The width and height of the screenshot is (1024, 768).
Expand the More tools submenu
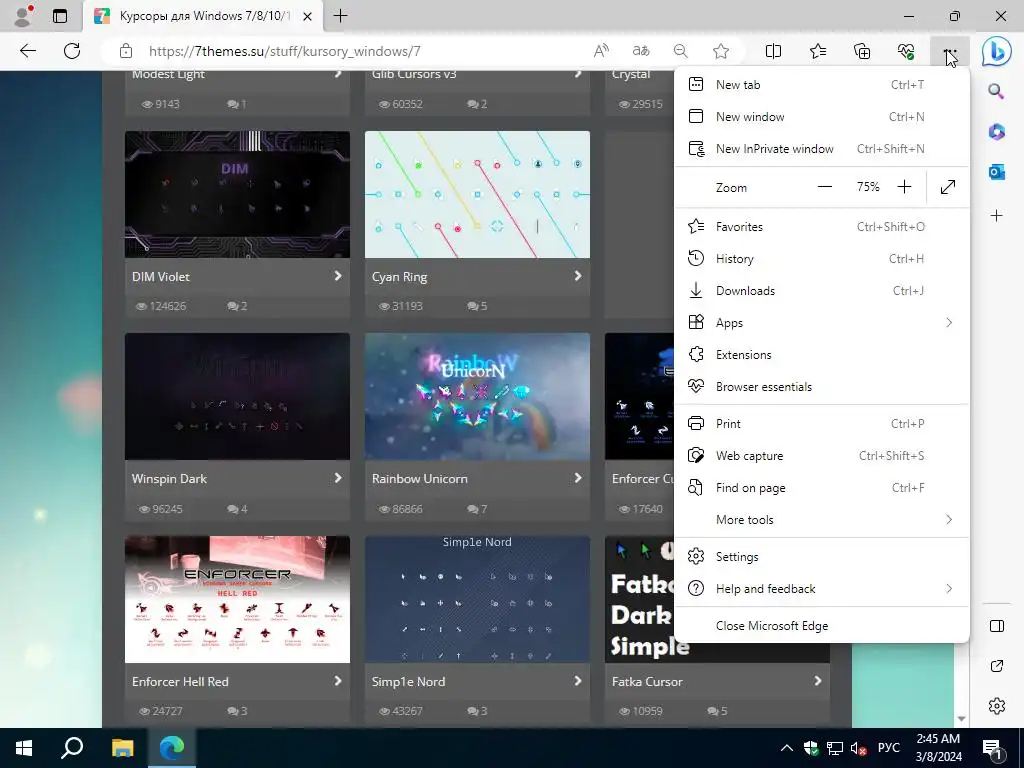pyautogui.click(x=822, y=519)
